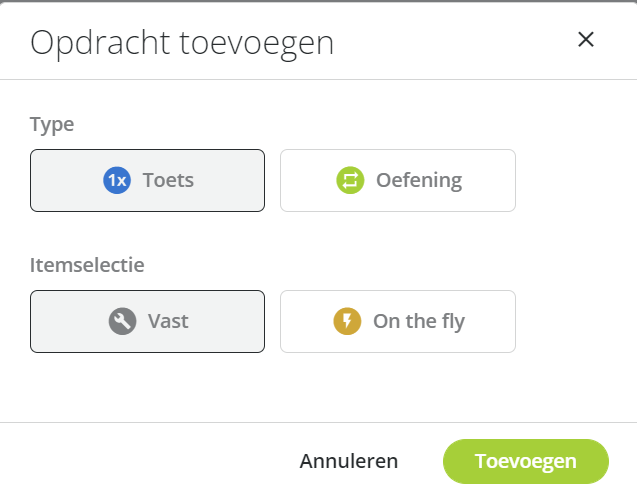The height and width of the screenshot is (495, 637).
Task: Click the 'Vast' text label
Action: [168, 321]
